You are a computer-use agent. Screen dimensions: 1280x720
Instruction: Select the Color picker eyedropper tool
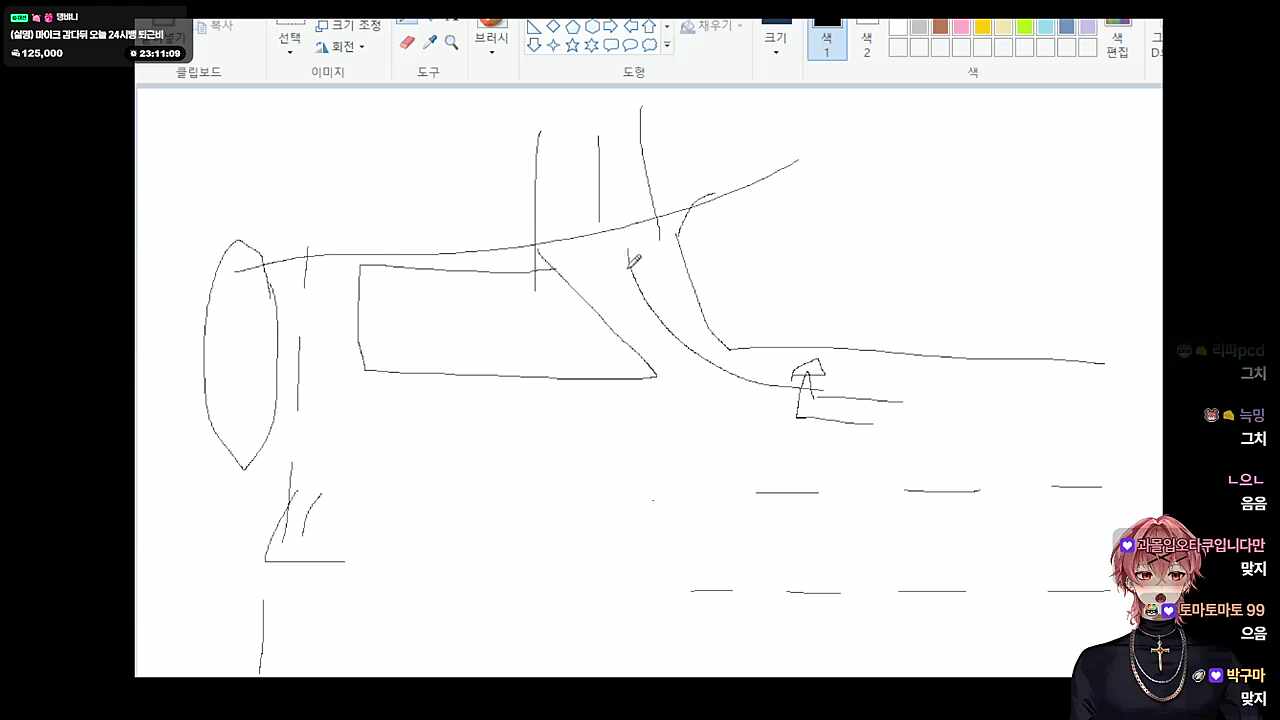(x=430, y=43)
